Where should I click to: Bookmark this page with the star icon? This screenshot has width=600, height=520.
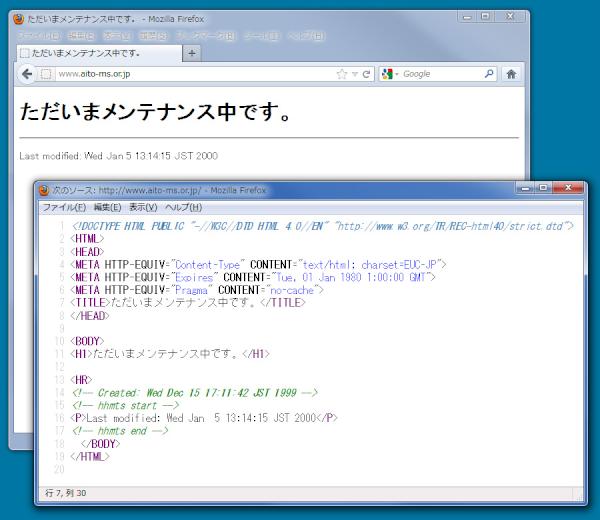click(342, 74)
